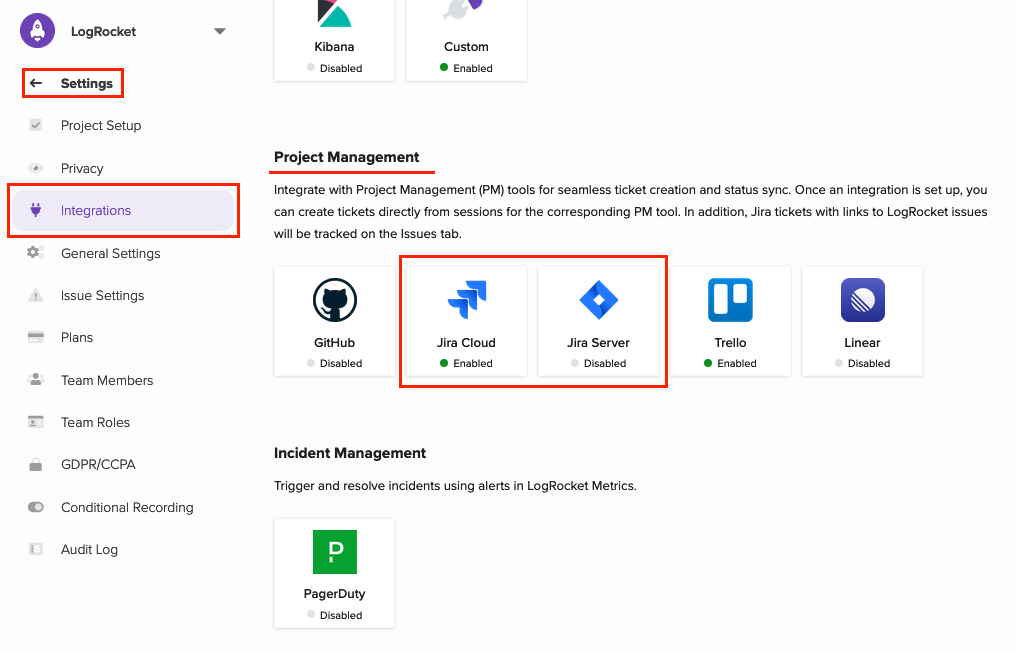
Task: Click the LogRocket project name text
Action: tap(104, 32)
